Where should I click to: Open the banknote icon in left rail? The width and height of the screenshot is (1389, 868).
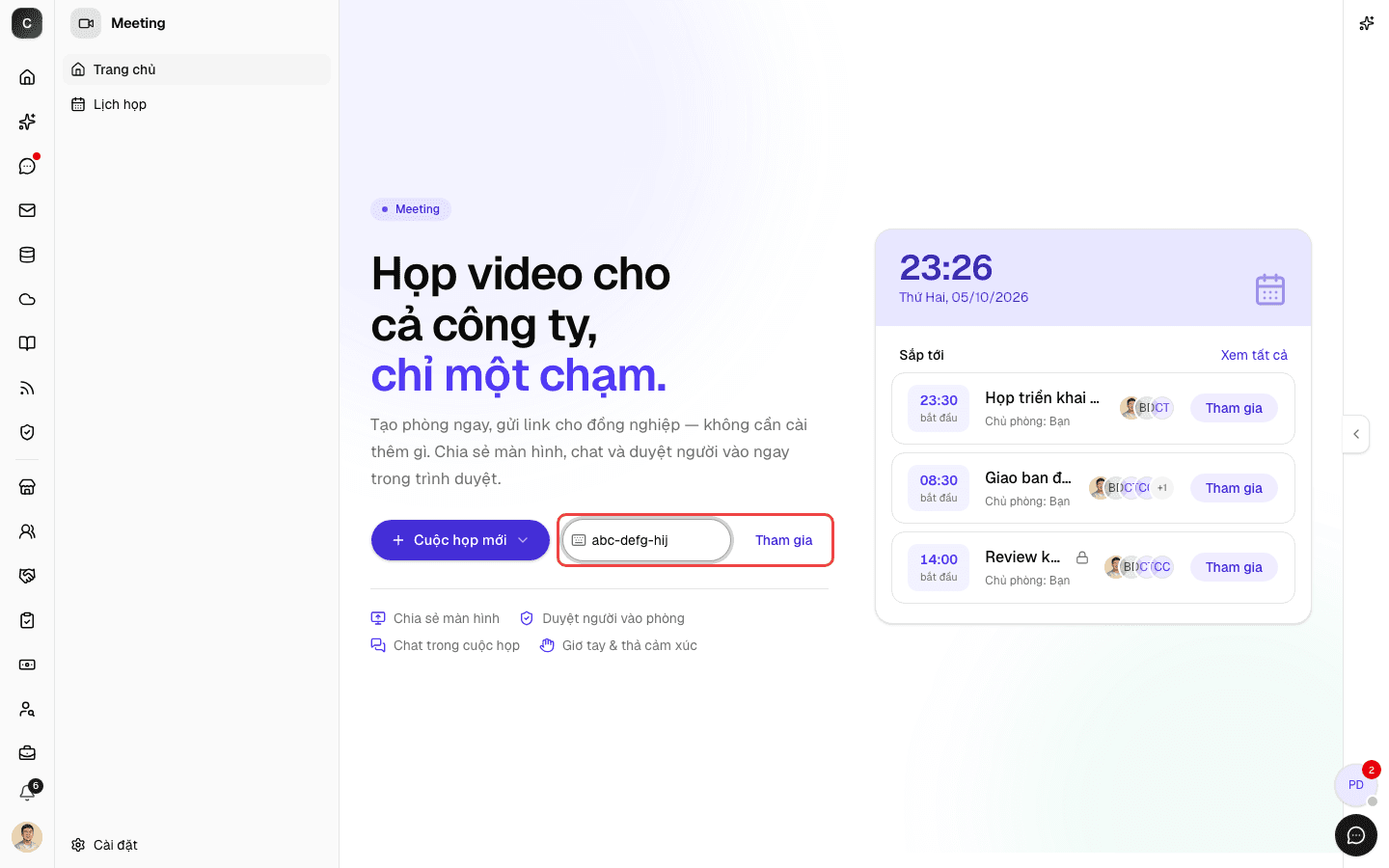tap(27, 665)
